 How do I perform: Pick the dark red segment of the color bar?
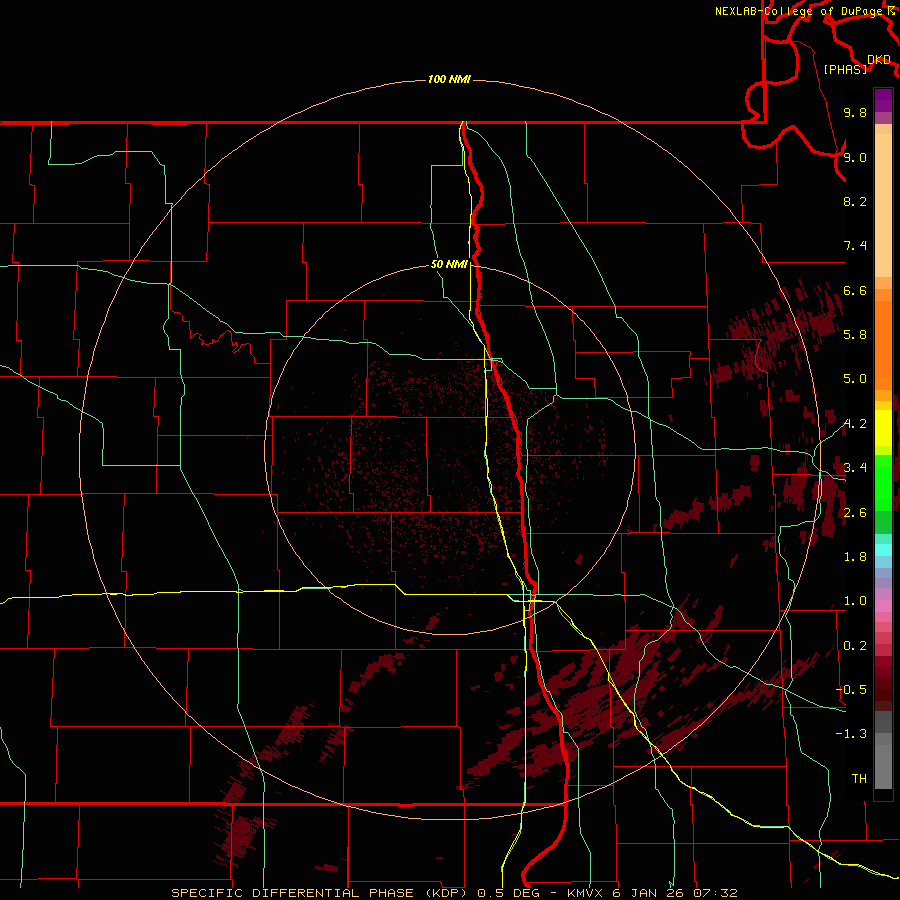click(x=883, y=683)
